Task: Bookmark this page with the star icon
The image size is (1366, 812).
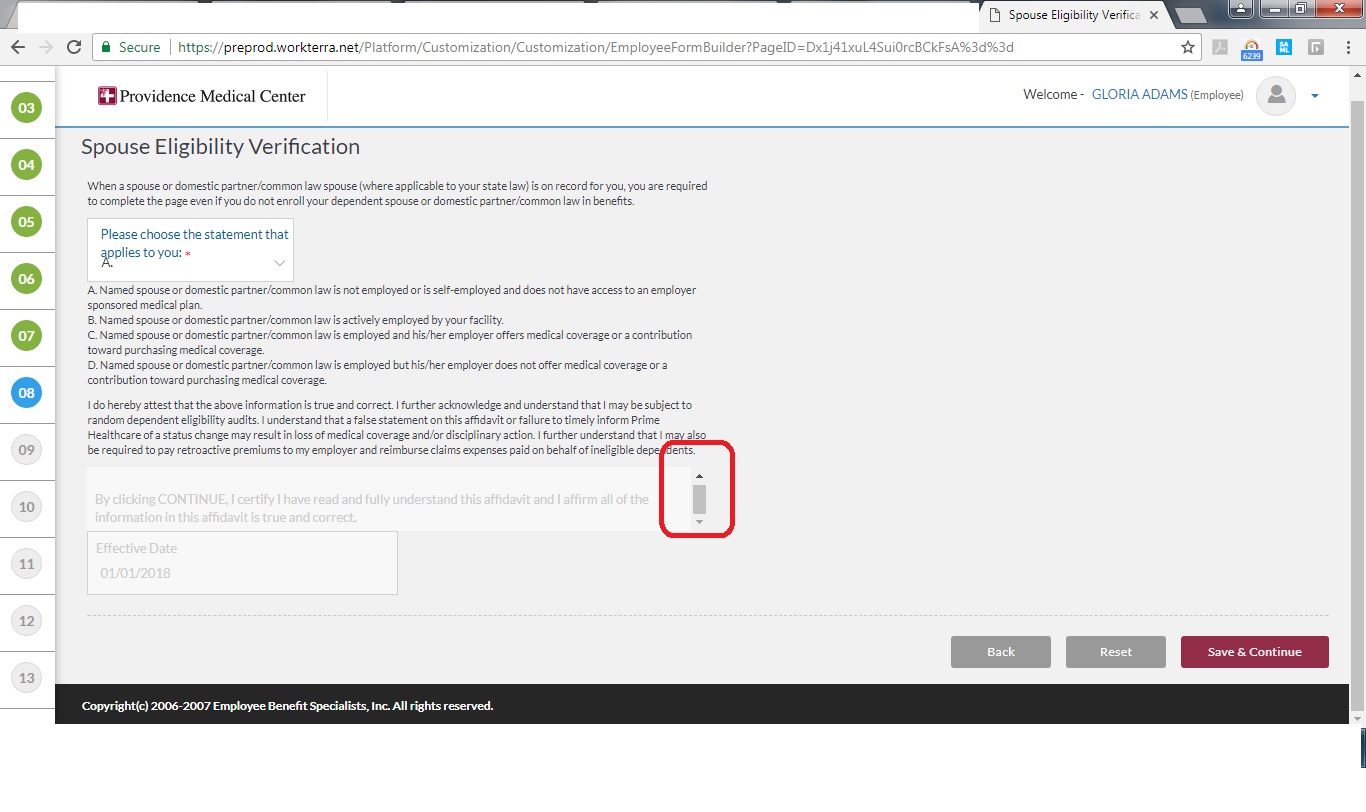Action: [x=1188, y=47]
